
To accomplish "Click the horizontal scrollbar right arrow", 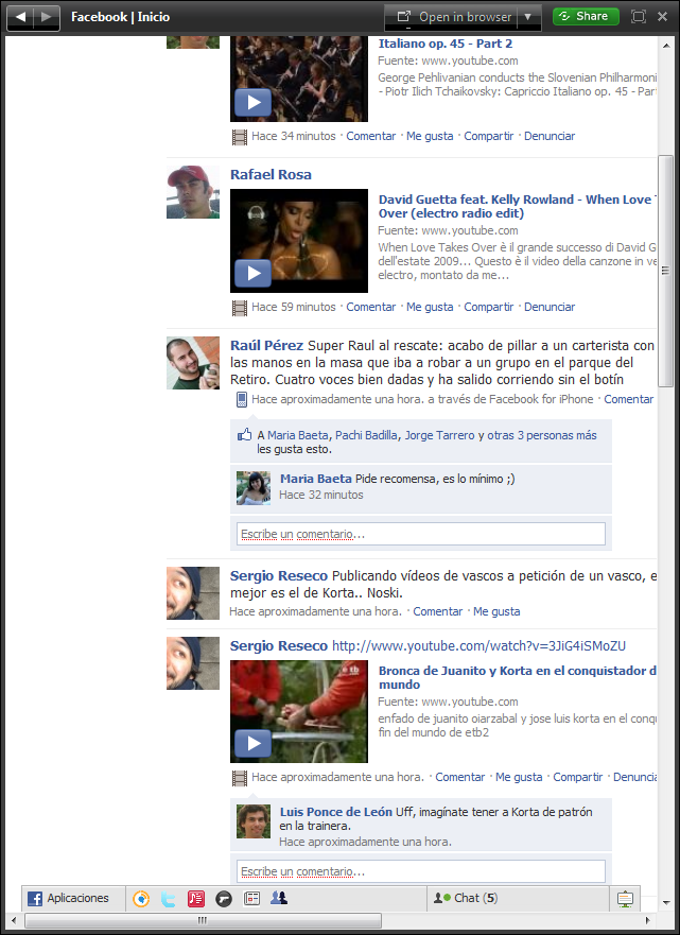I will click(648, 921).
